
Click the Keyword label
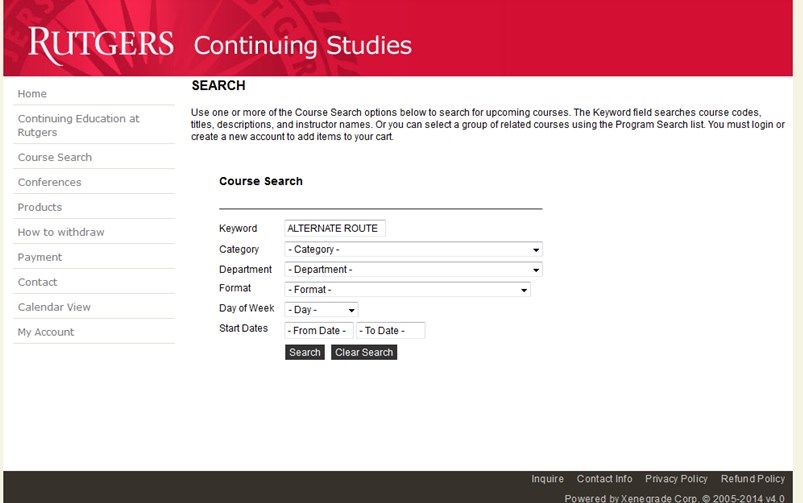click(x=238, y=228)
